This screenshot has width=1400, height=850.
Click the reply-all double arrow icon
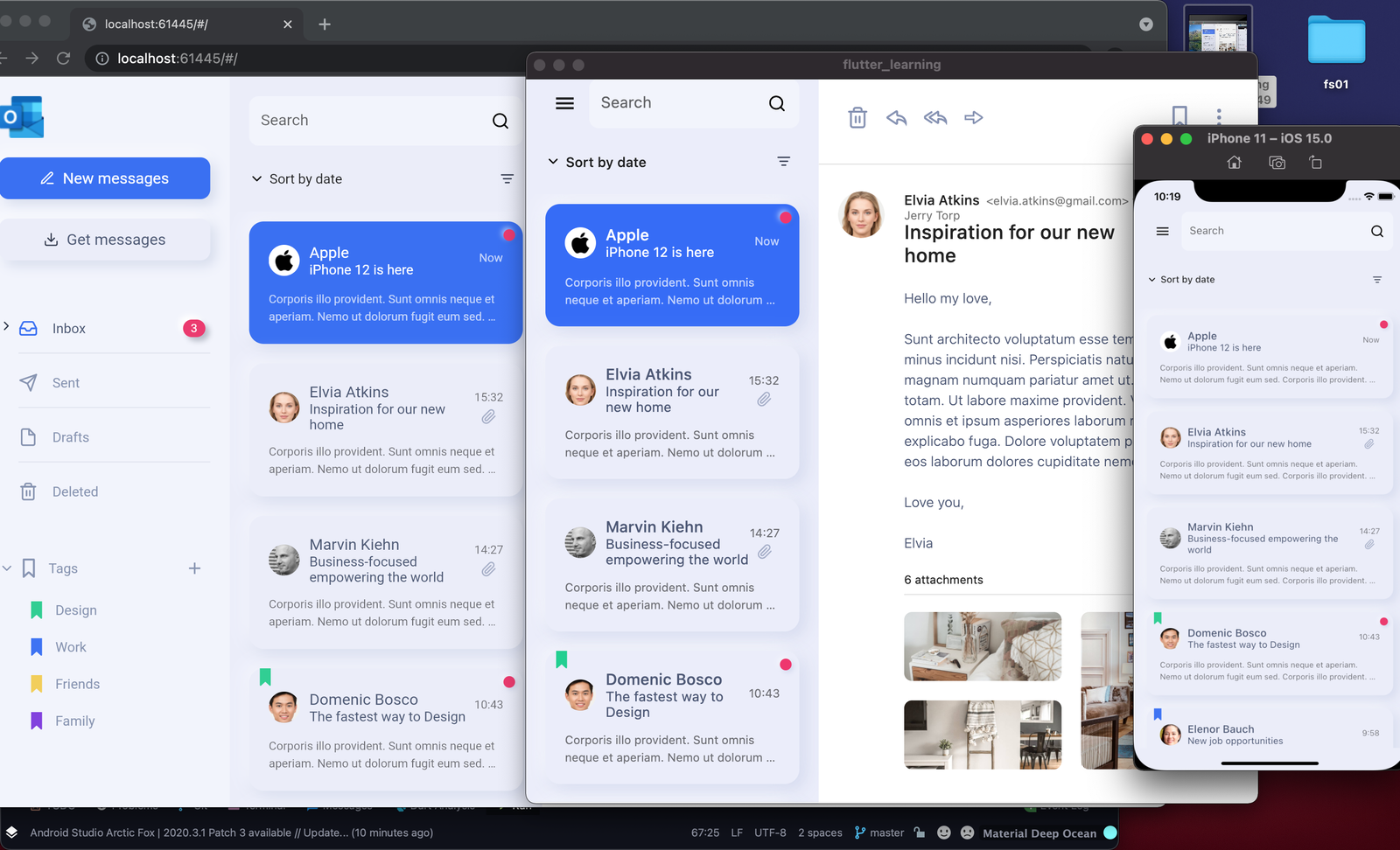934,118
